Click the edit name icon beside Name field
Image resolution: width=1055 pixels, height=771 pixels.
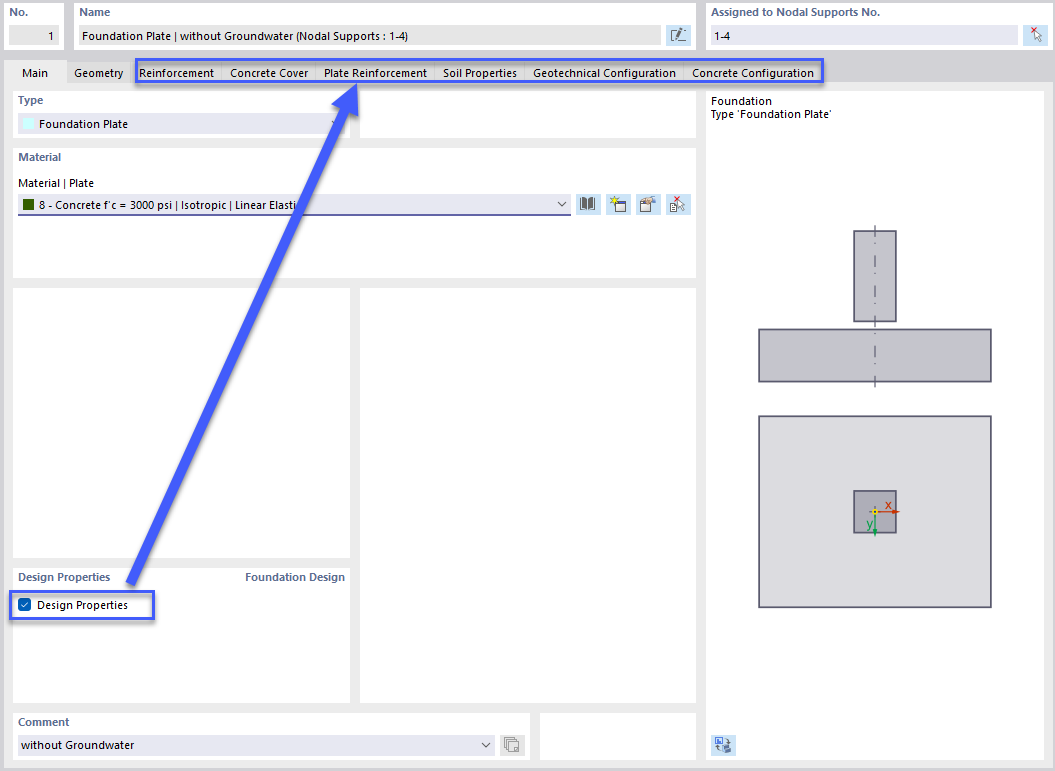[x=678, y=35]
